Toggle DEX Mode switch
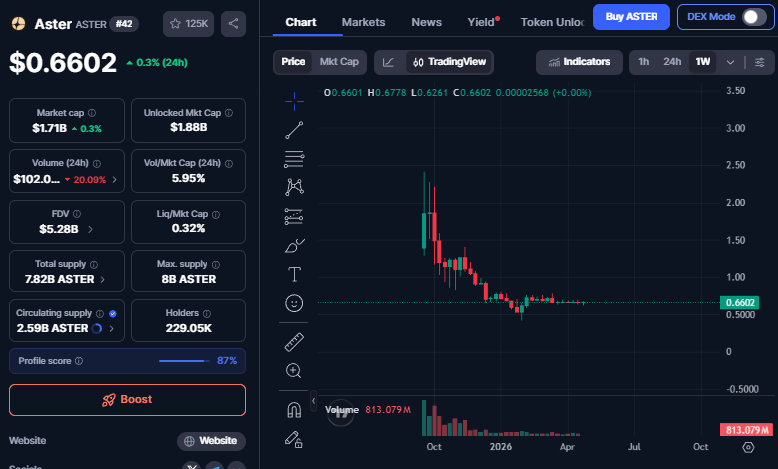This screenshot has height=469, width=778. tap(754, 17)
